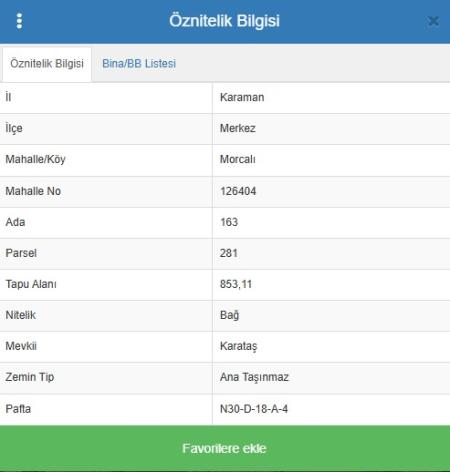The image size is (450, 472).
Task: Click the Nitelik value Bağ
Action: 229,315
